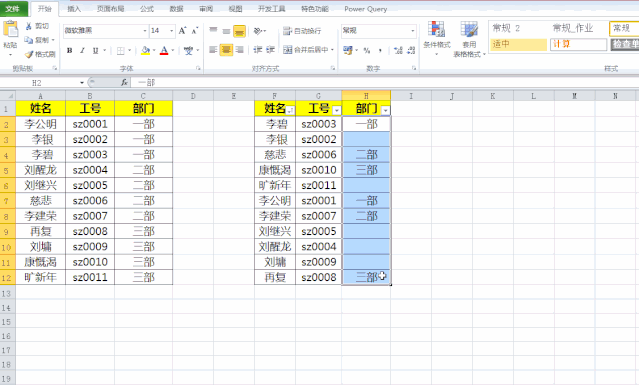Viewport: 639px width, 385px height.
Task: Align text left
Action: pos(213,50)
